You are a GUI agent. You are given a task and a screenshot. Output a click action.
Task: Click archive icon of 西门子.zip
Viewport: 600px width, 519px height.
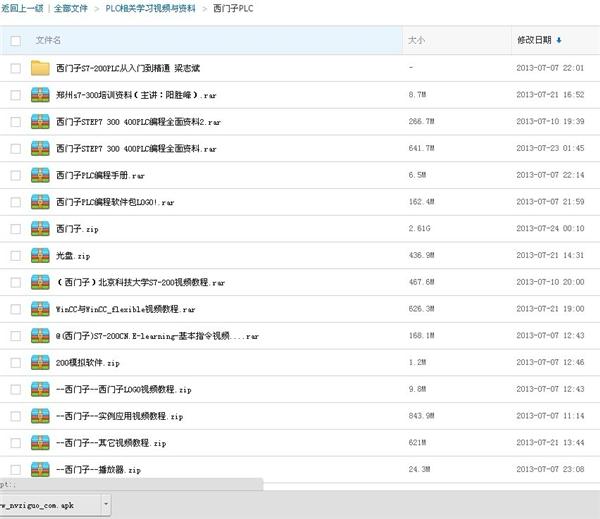point(40,229)
